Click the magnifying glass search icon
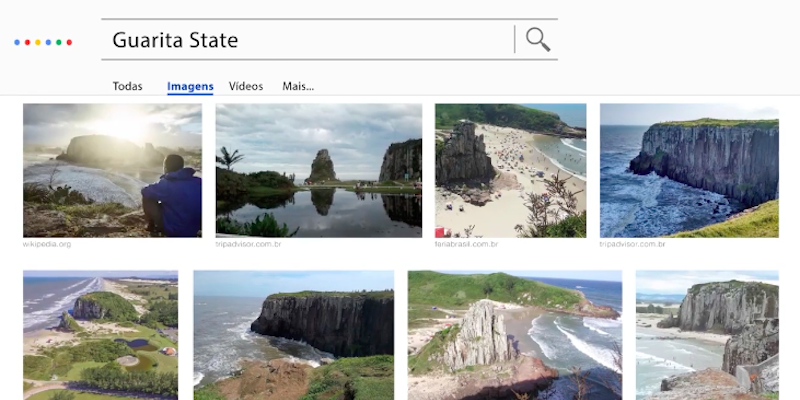800x400 pixels. pyautogui.click(x=538, y=40)
